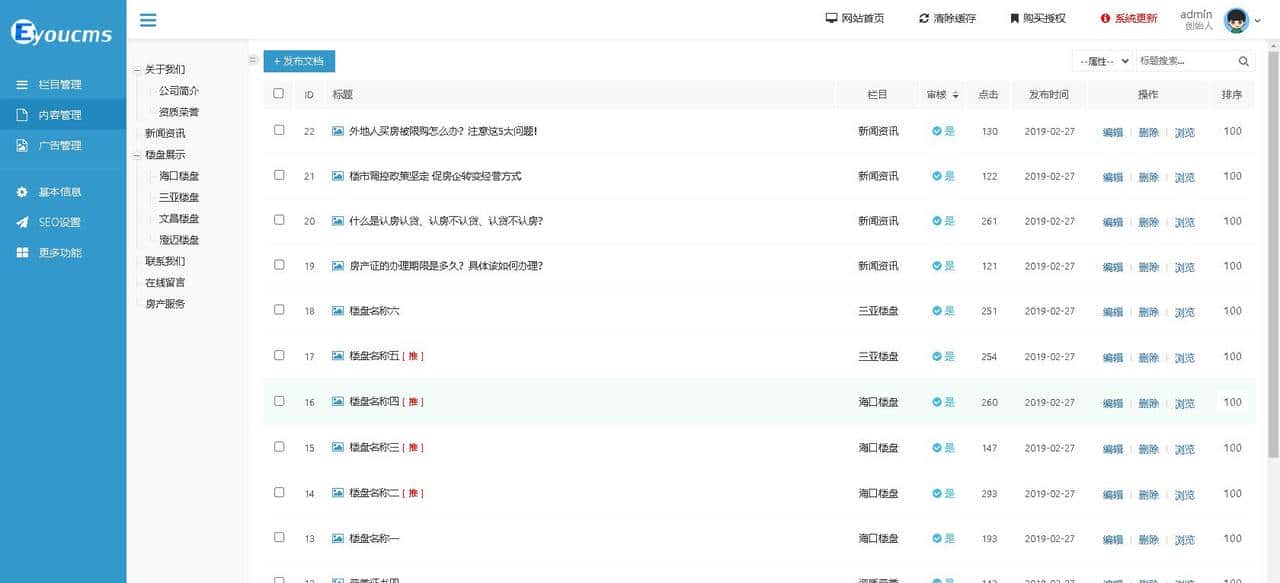Click the search magnifier icon

tap(1244, 60)
